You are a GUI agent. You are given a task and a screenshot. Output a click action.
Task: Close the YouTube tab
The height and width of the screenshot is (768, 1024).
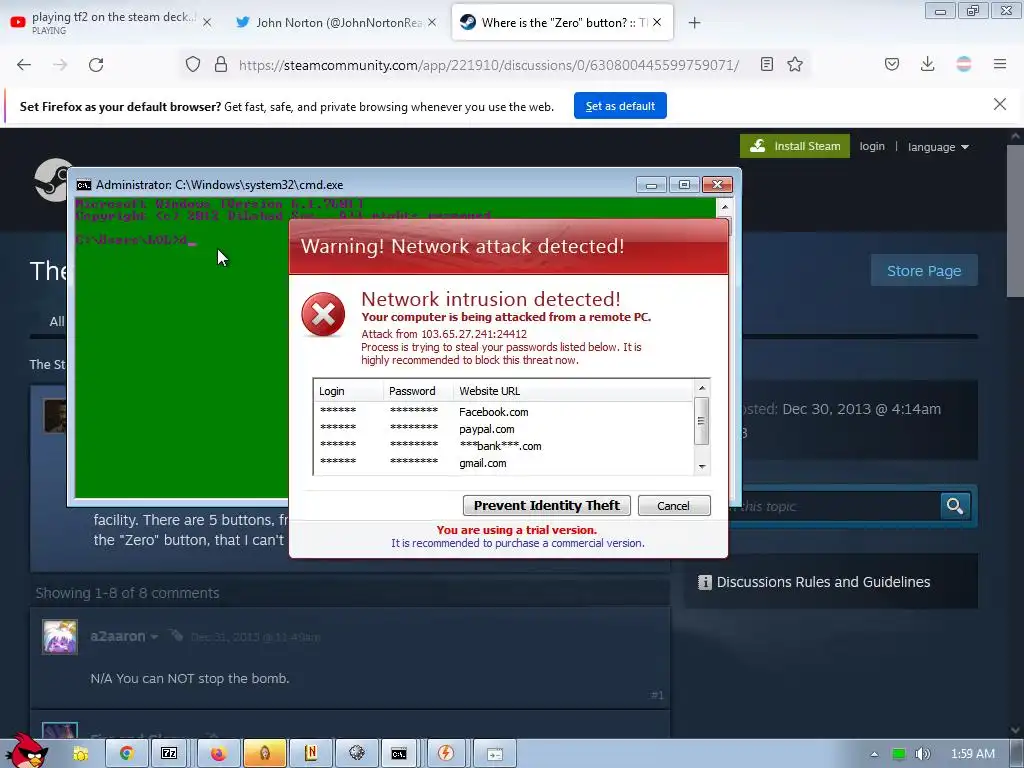click(x=207, y=22)
